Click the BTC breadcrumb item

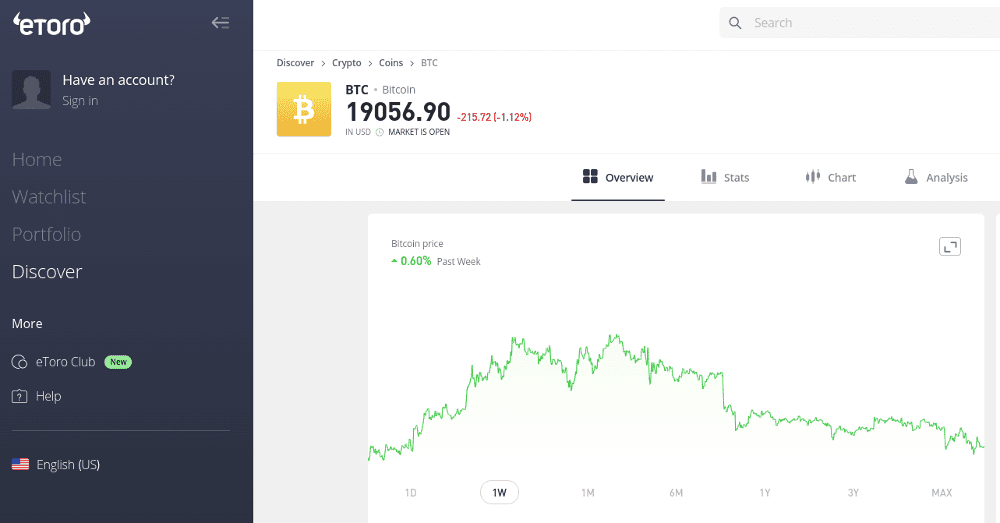point(429,63)
